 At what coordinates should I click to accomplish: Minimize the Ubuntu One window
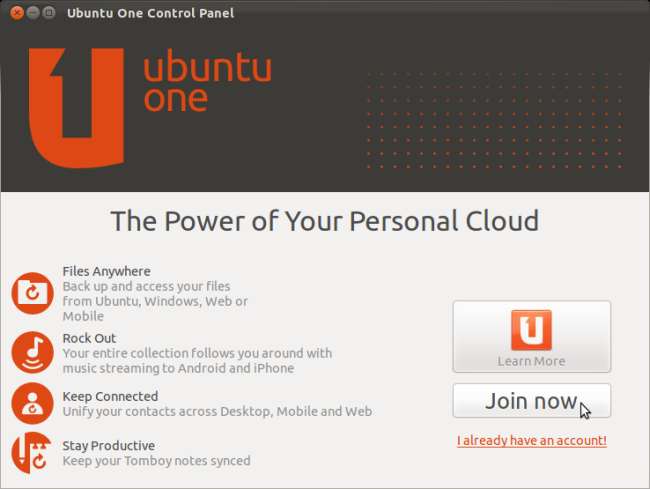point(33,13)
